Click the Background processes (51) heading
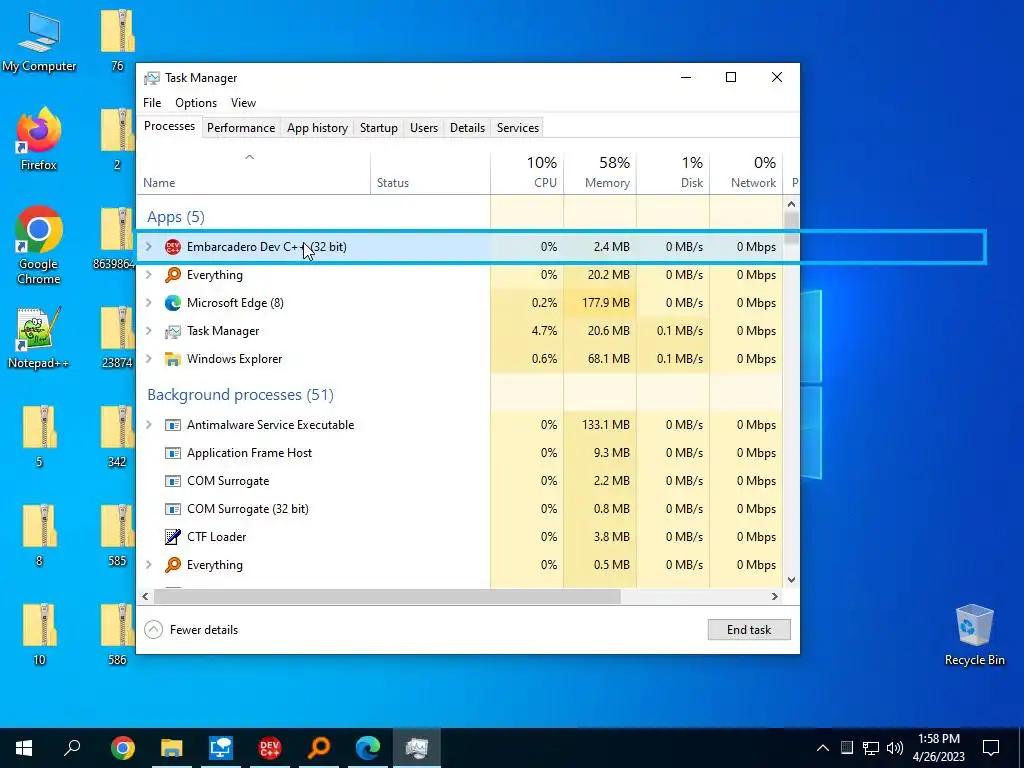 tap(240, 395)
